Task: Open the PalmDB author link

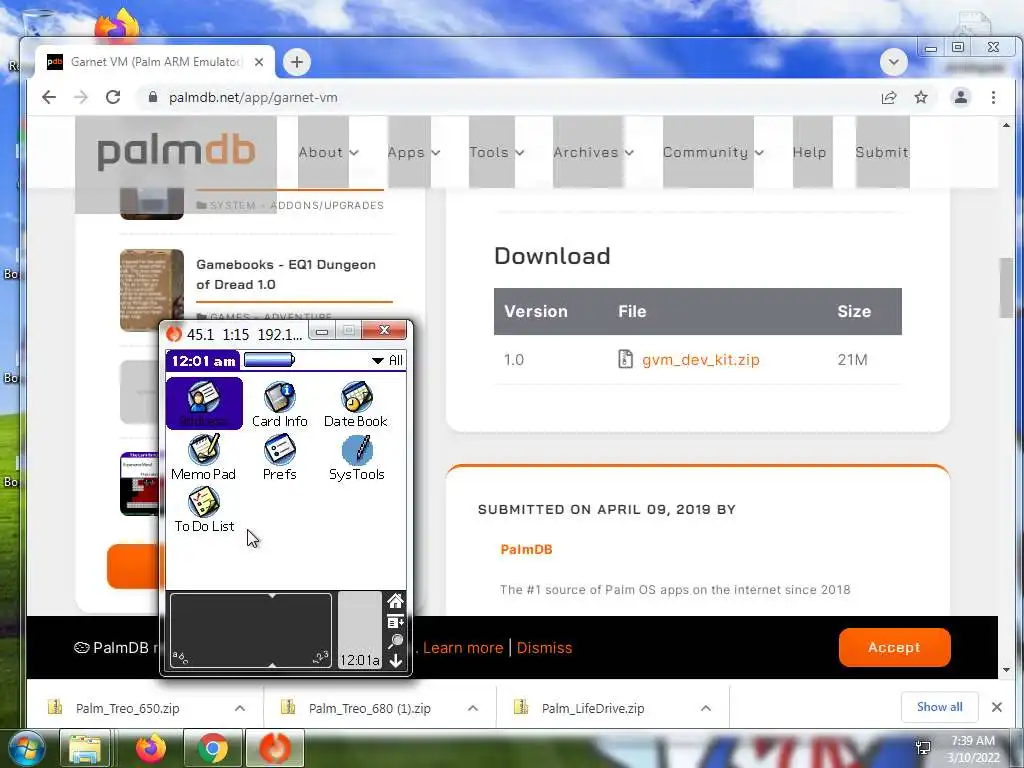Action: tap(526, 549)
